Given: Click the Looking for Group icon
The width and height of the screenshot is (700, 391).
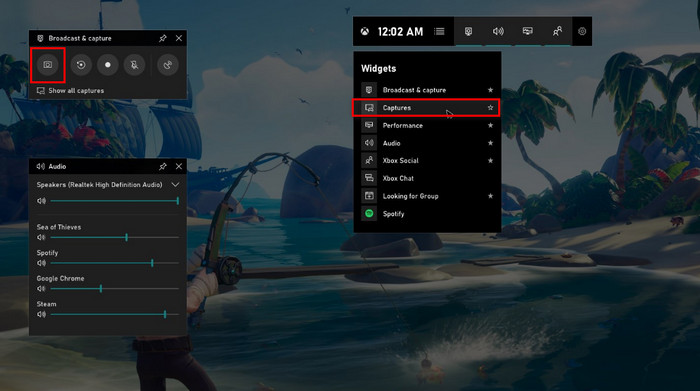Looking at the screenshot, I should click(369, 196).
